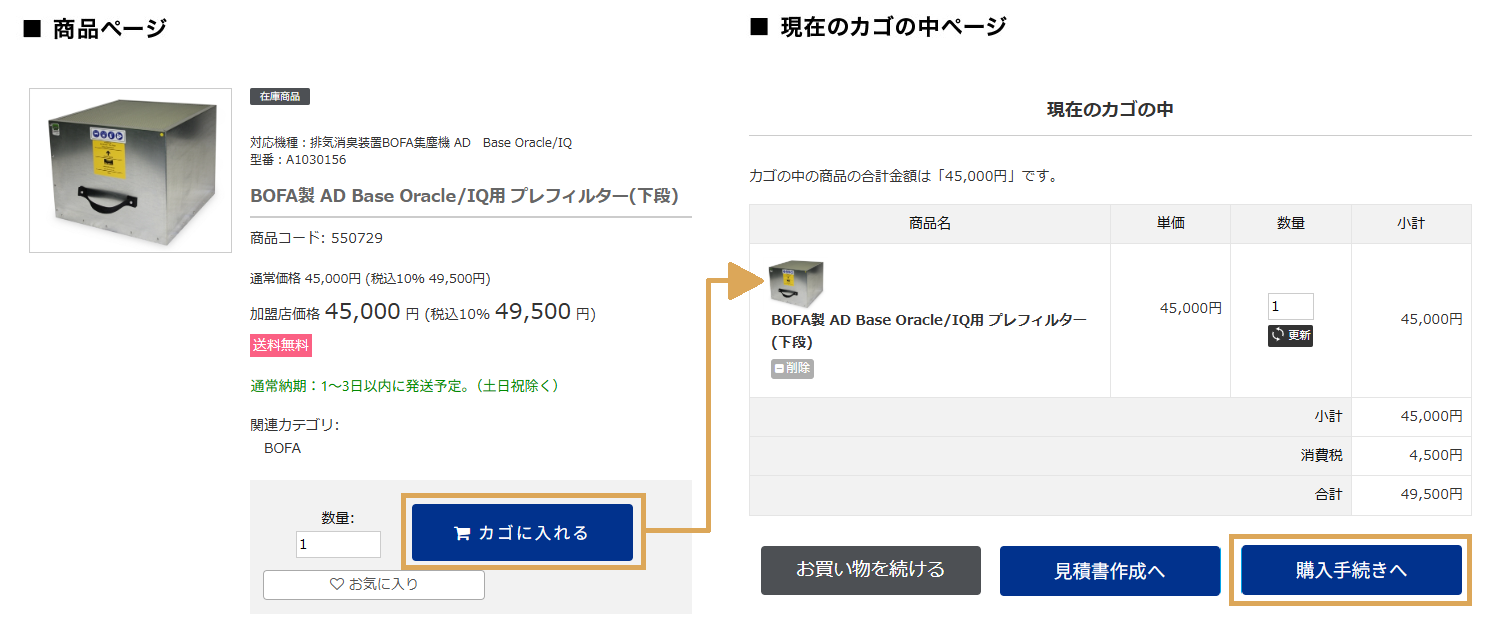This screenshot has width=1505, height=642.
Task: Click the 数量 column header in cart table
Action: pyautogui.click(x=1290, y=224)
